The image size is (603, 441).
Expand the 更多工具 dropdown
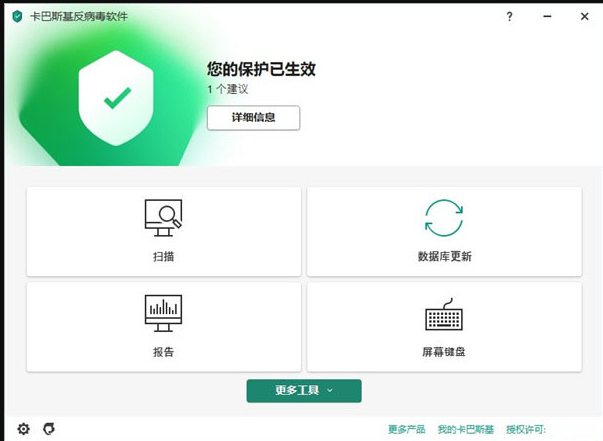303,391
